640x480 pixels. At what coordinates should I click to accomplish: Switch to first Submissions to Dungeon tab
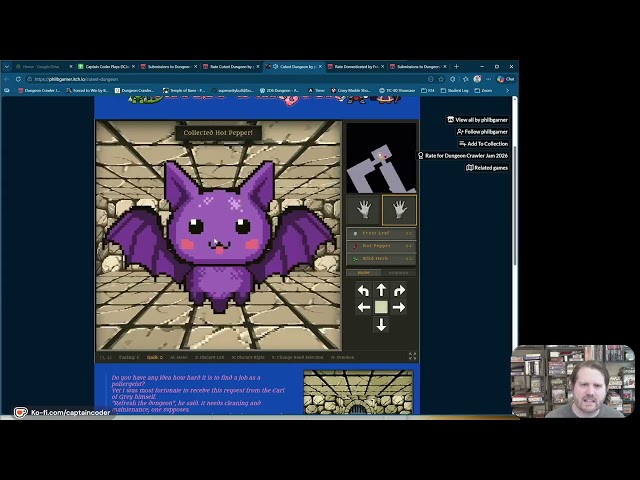tap(168, 67)
